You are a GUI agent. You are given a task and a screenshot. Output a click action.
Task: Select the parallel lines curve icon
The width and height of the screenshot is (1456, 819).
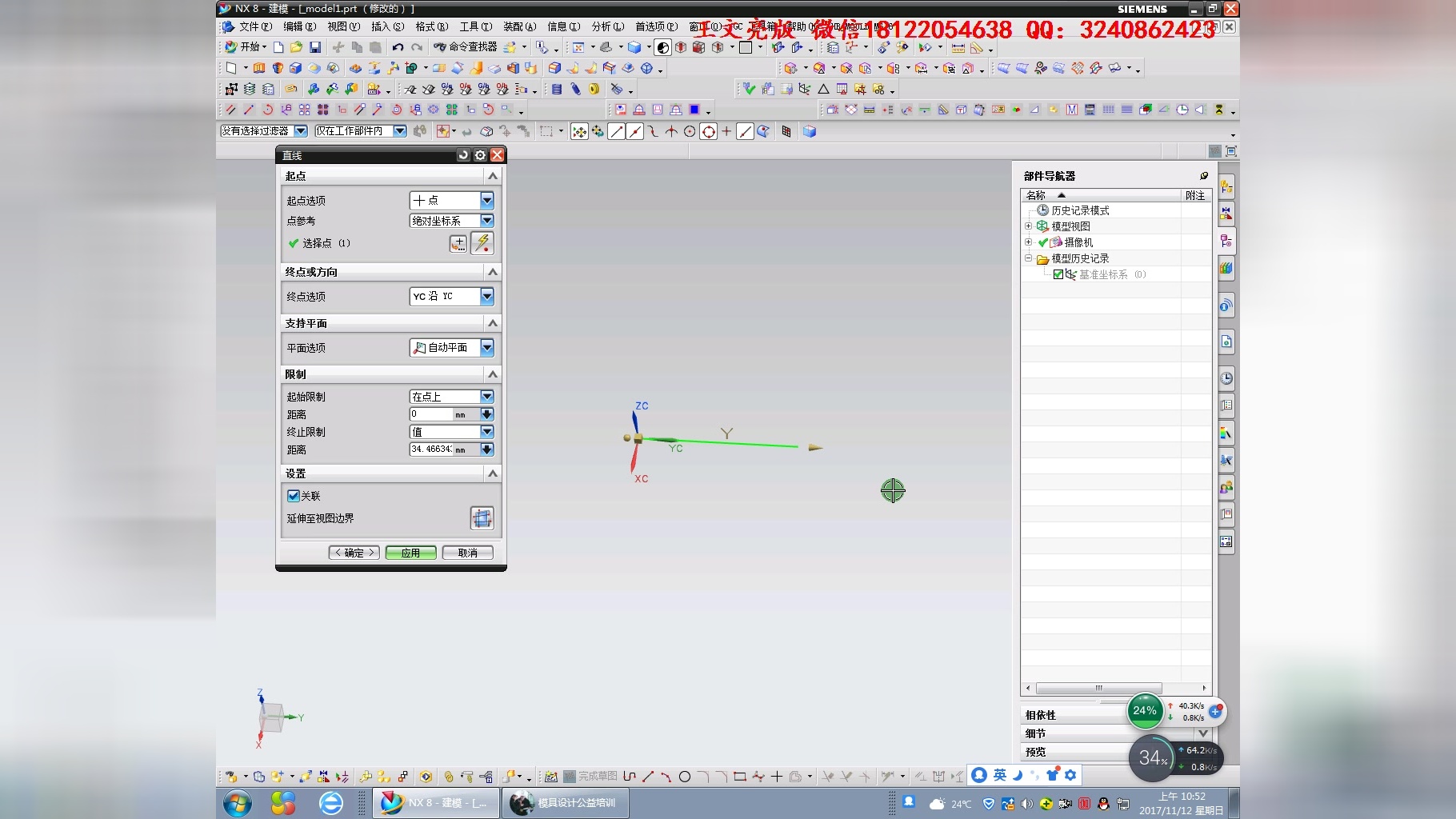[230, 110]
